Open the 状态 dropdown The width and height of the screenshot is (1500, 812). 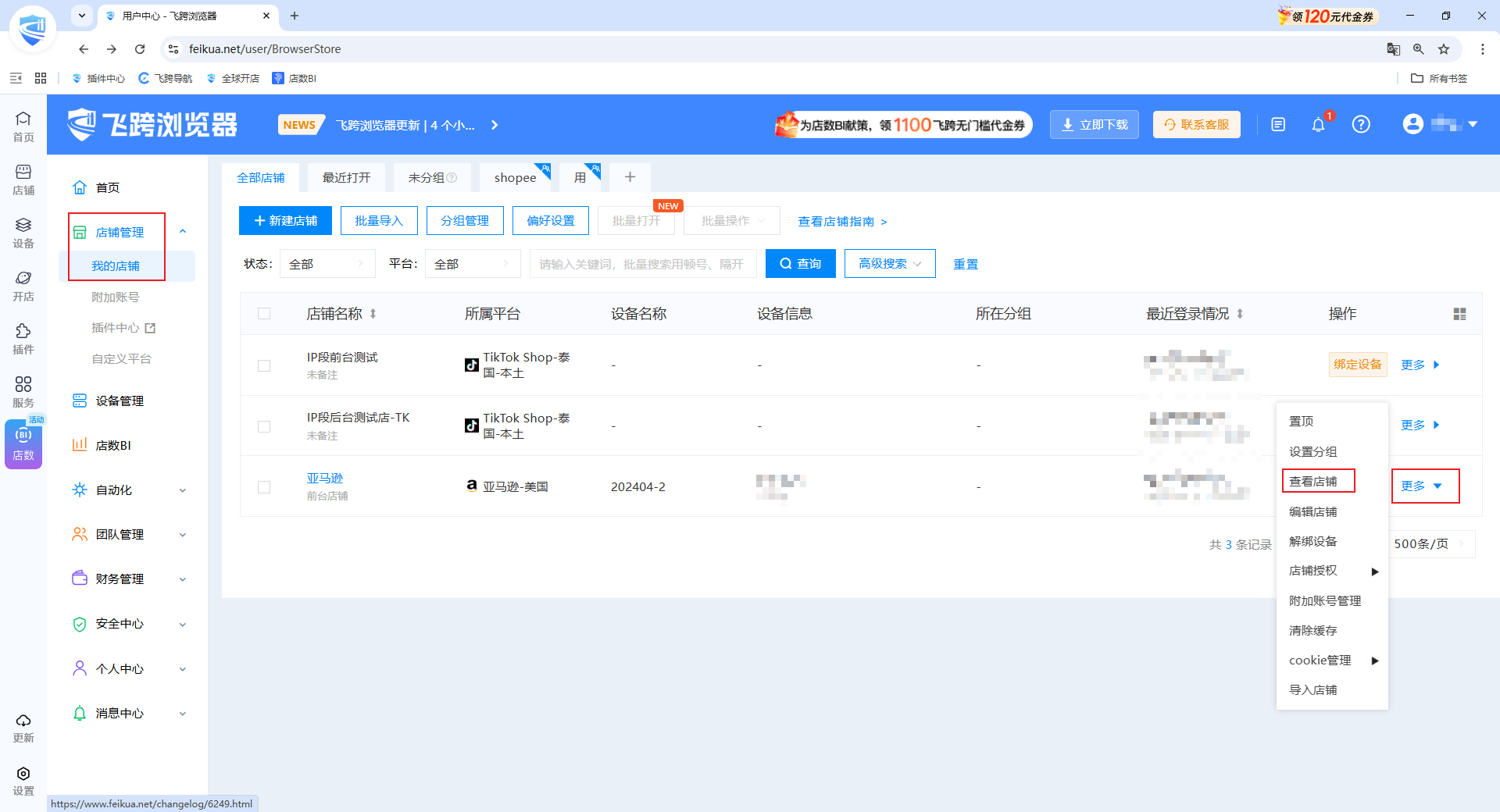[x=327, y=264]
